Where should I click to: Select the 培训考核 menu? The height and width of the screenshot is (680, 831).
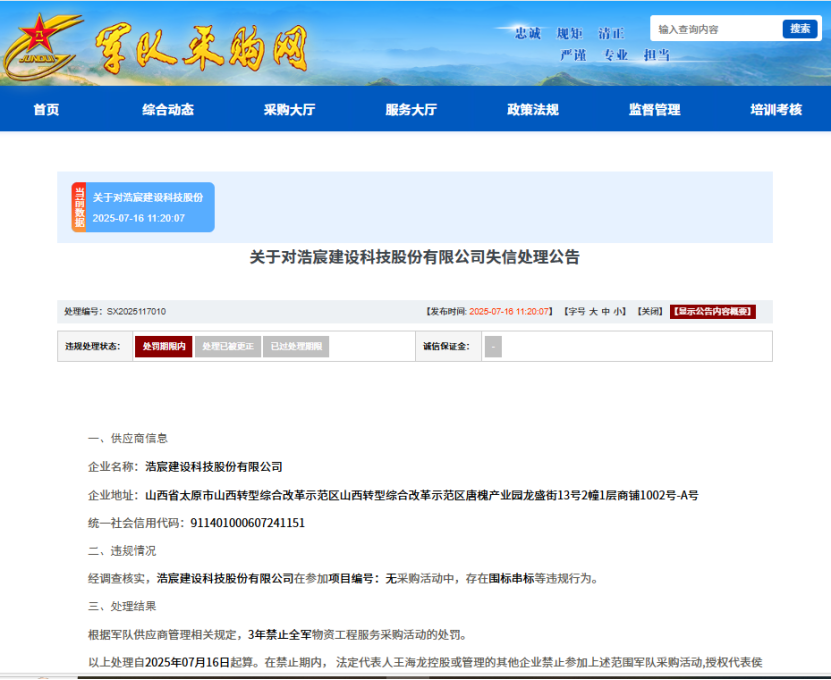click(x=776, y=110)
